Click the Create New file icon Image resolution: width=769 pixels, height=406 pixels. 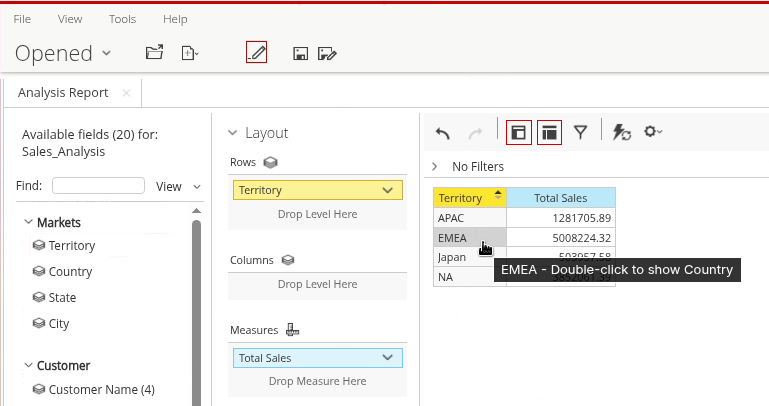pos(189,53)
